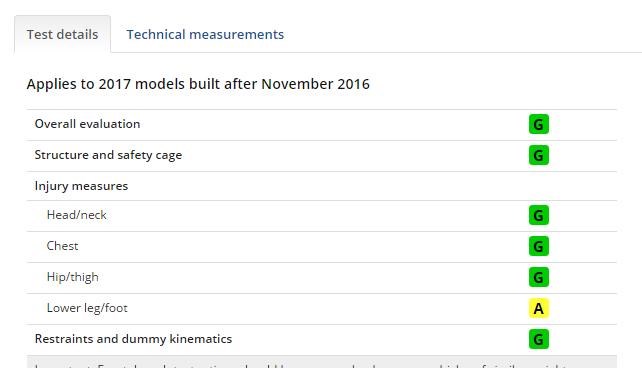Select the Restraints and dummy kinematics label
This screenshot has height=368, width=642.
133,339
